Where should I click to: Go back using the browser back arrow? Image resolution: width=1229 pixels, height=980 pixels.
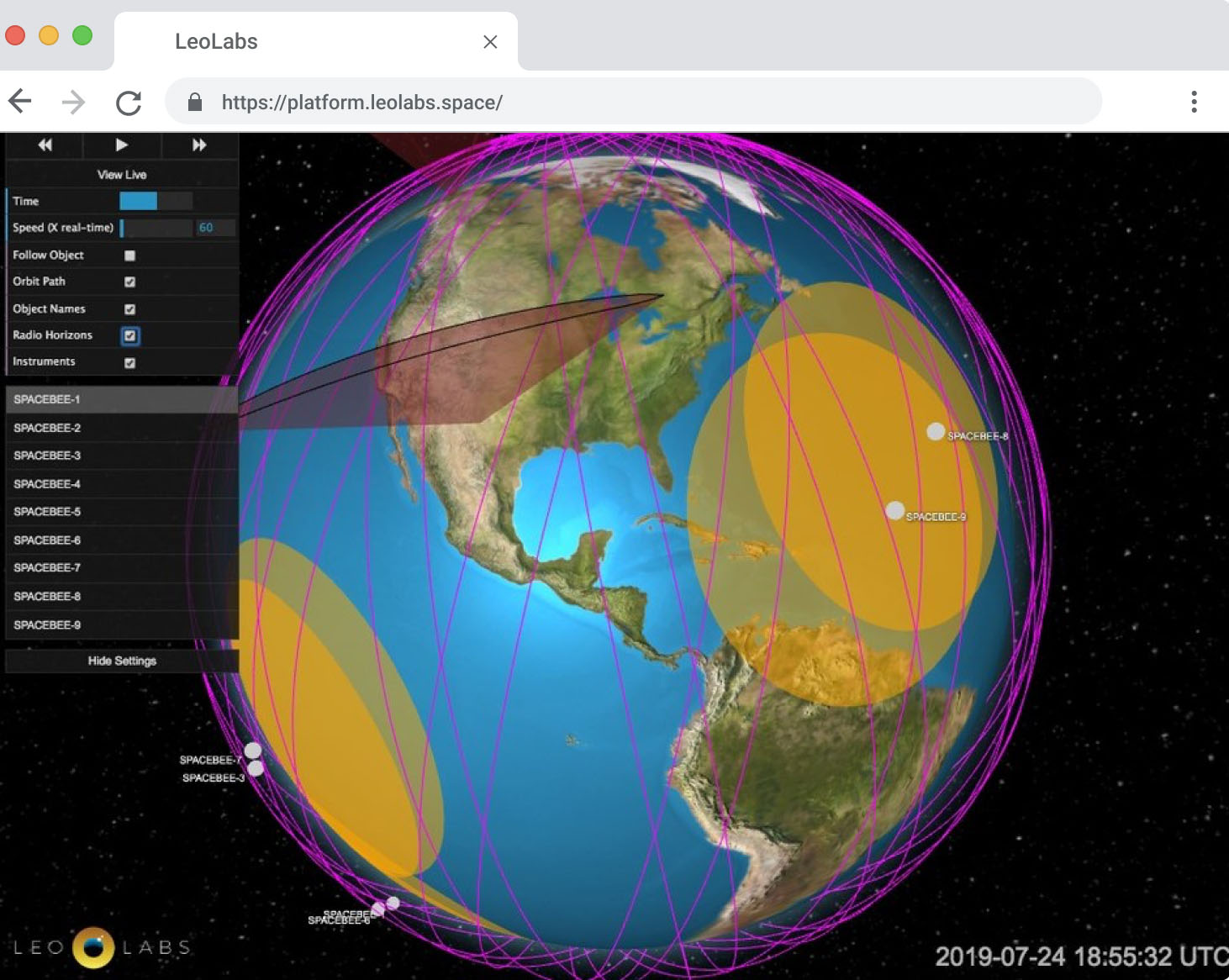pos(20,102)
